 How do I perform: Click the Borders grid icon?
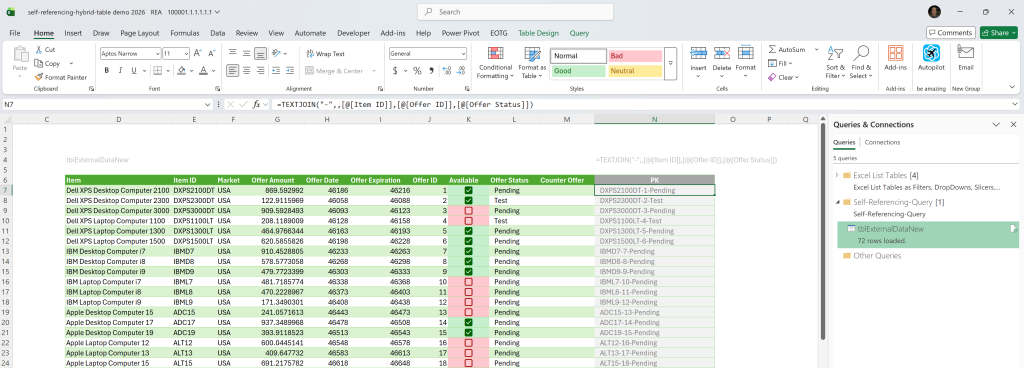pos(157,70)
